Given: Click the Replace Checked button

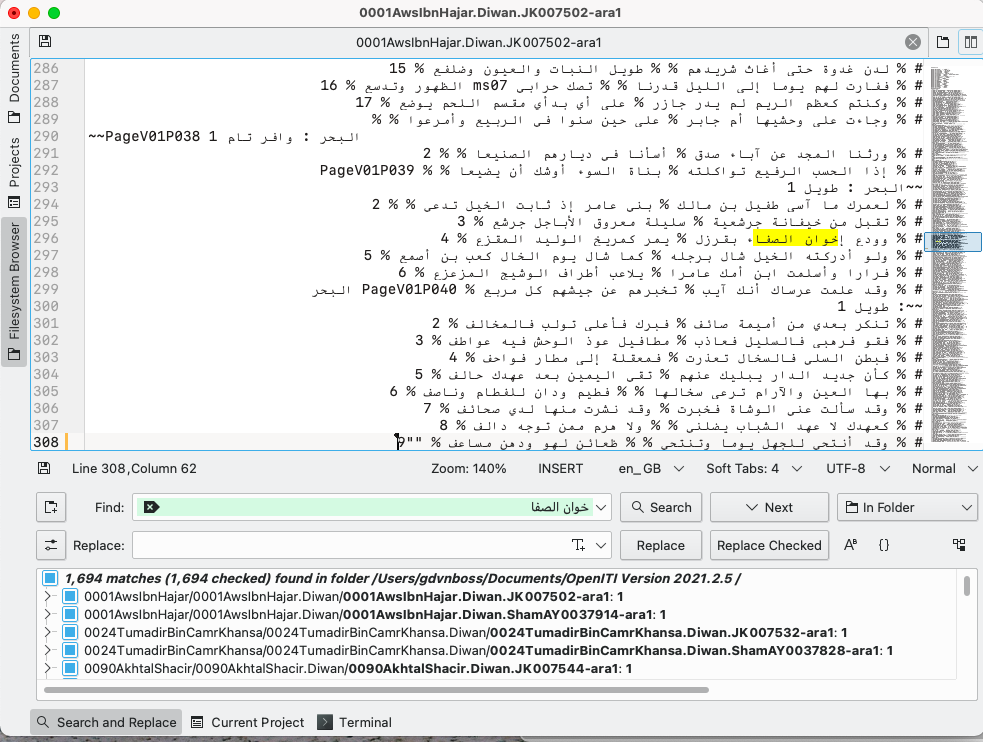Looking at the screenshot, I should point(768,545).
